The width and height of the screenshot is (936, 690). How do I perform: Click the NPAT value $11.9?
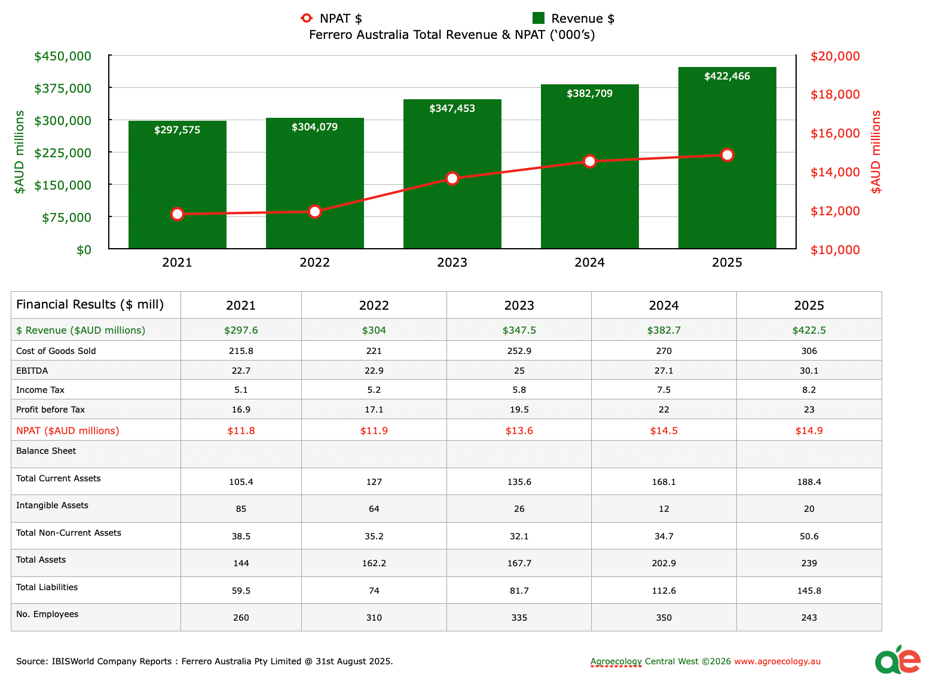(374, 430)
